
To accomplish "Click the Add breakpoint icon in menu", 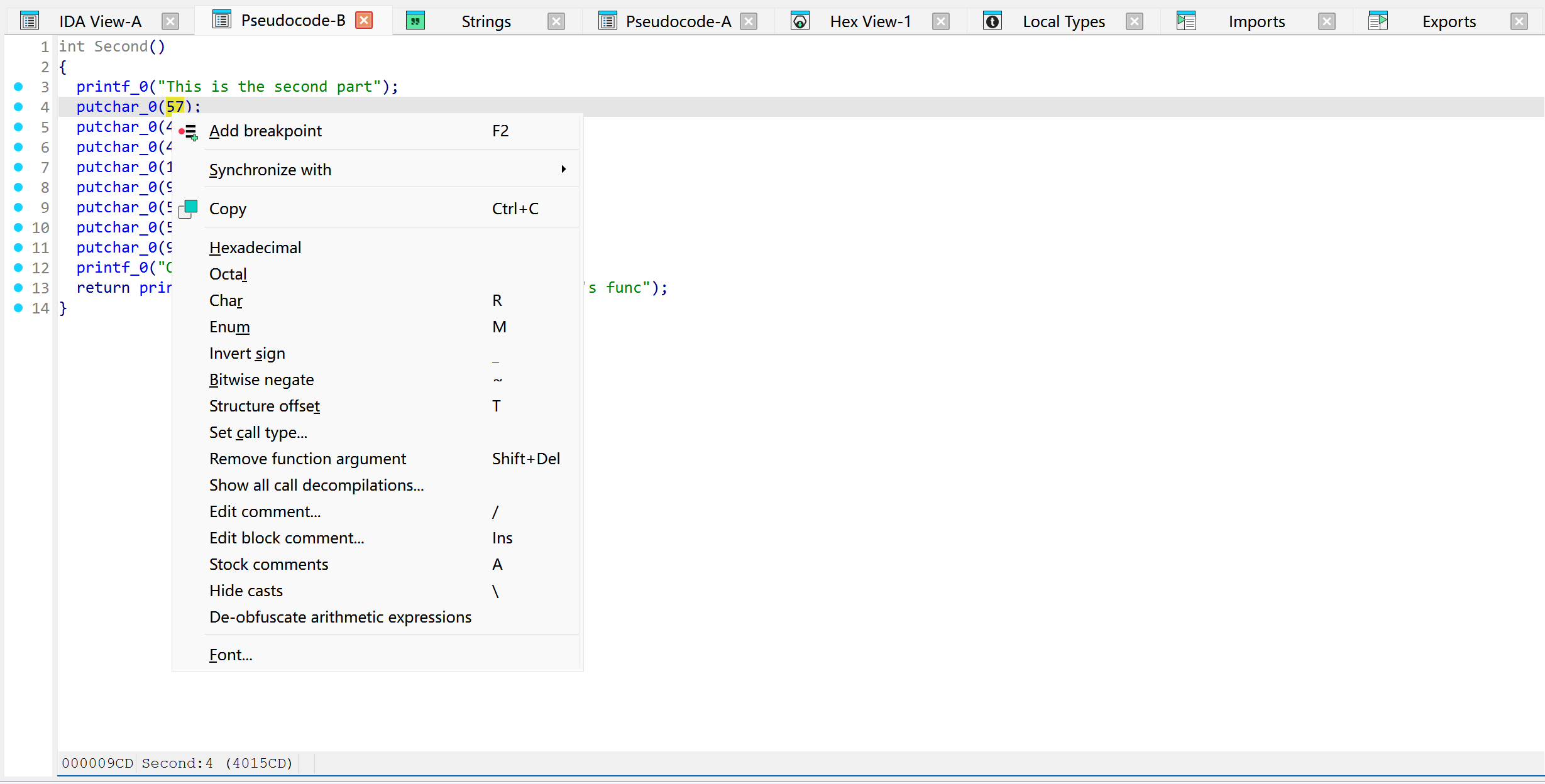I will pyautogui.click(x=188, y=131).
